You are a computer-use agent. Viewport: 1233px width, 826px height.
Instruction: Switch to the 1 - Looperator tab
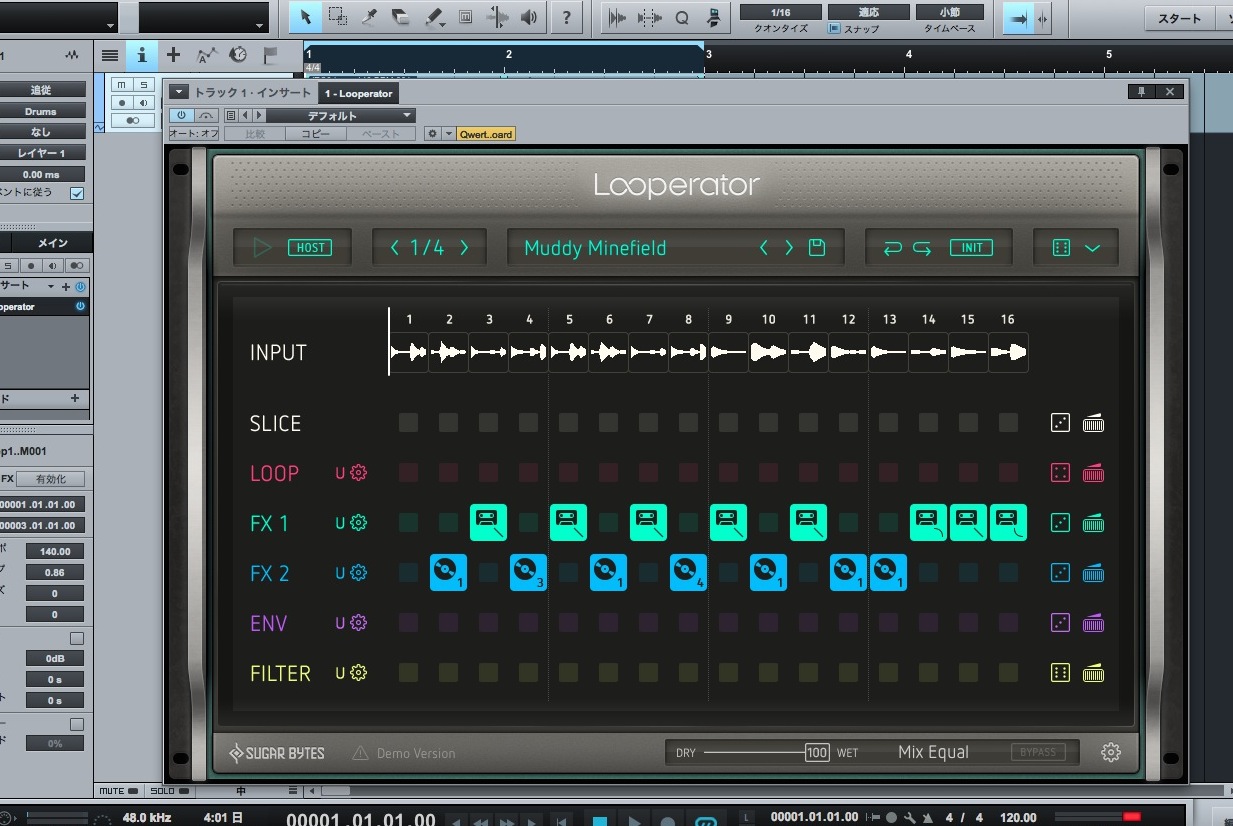pyautogui.click(x=359, y=93)
